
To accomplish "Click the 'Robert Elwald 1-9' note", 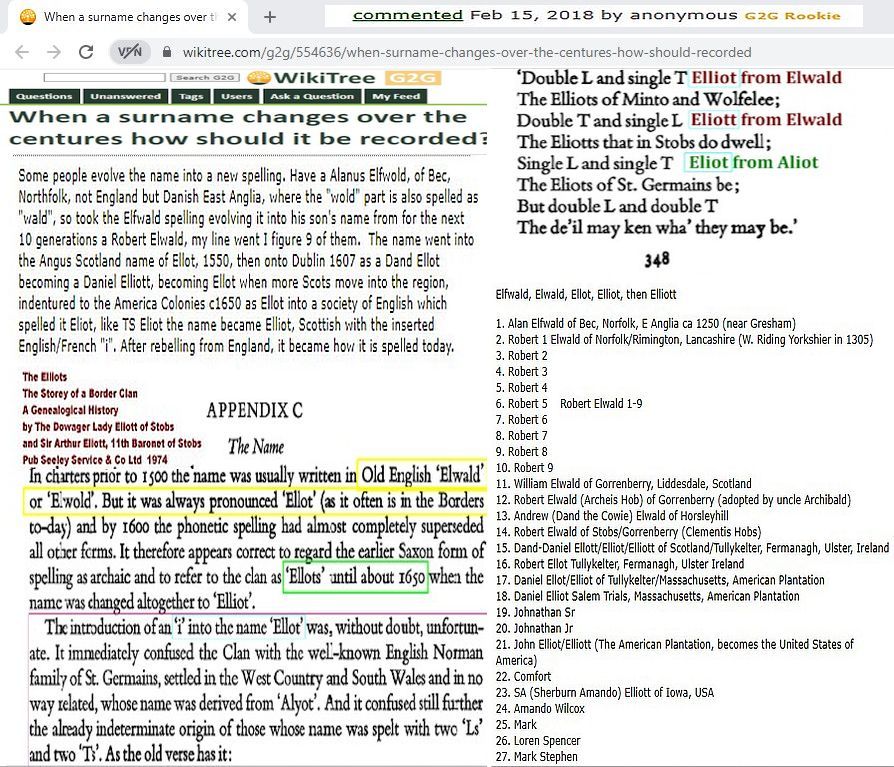I will coord(601,404).
